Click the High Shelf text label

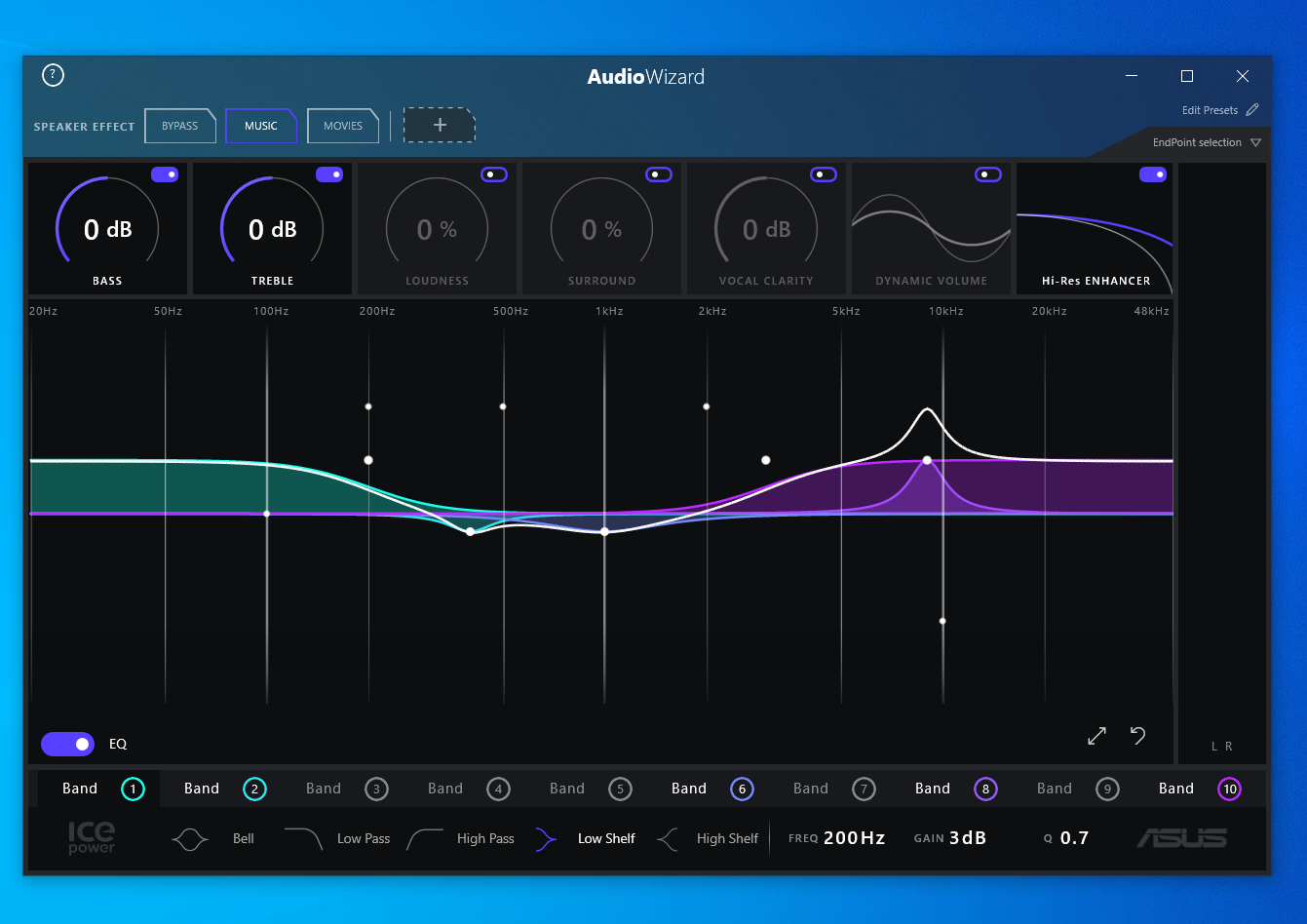[727, 838]
